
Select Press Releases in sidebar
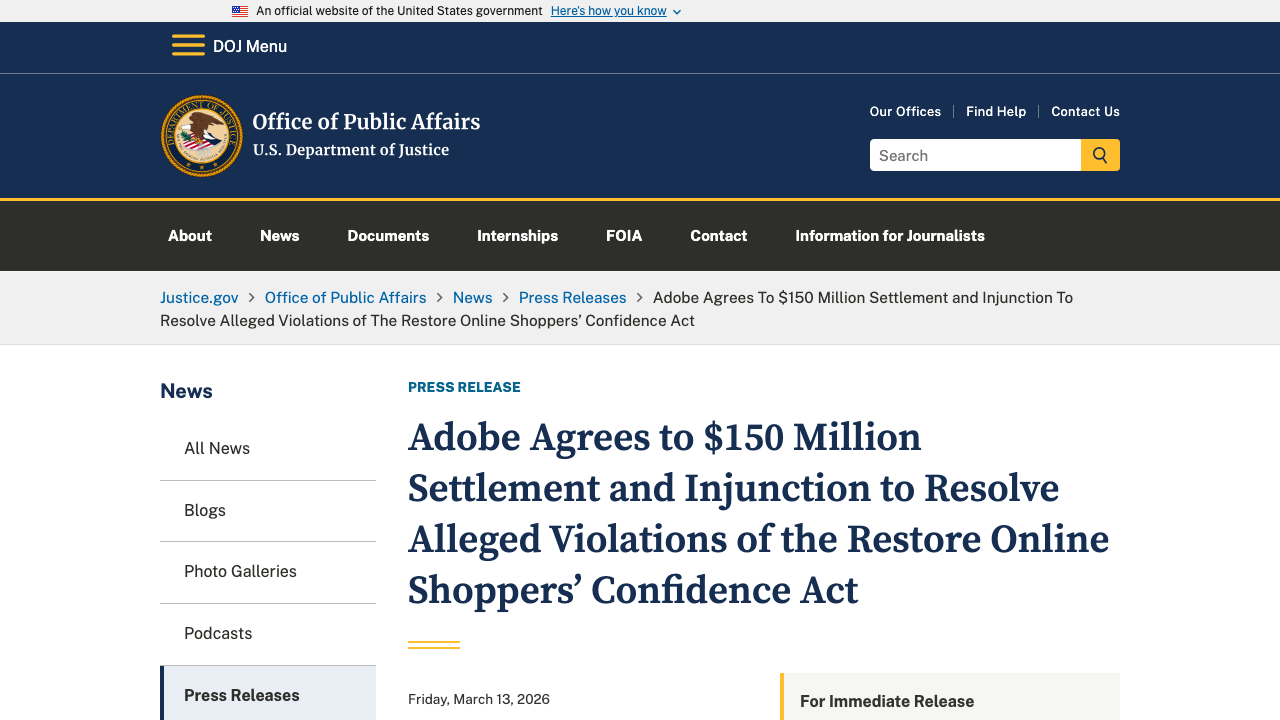click(x=268, y=695)
